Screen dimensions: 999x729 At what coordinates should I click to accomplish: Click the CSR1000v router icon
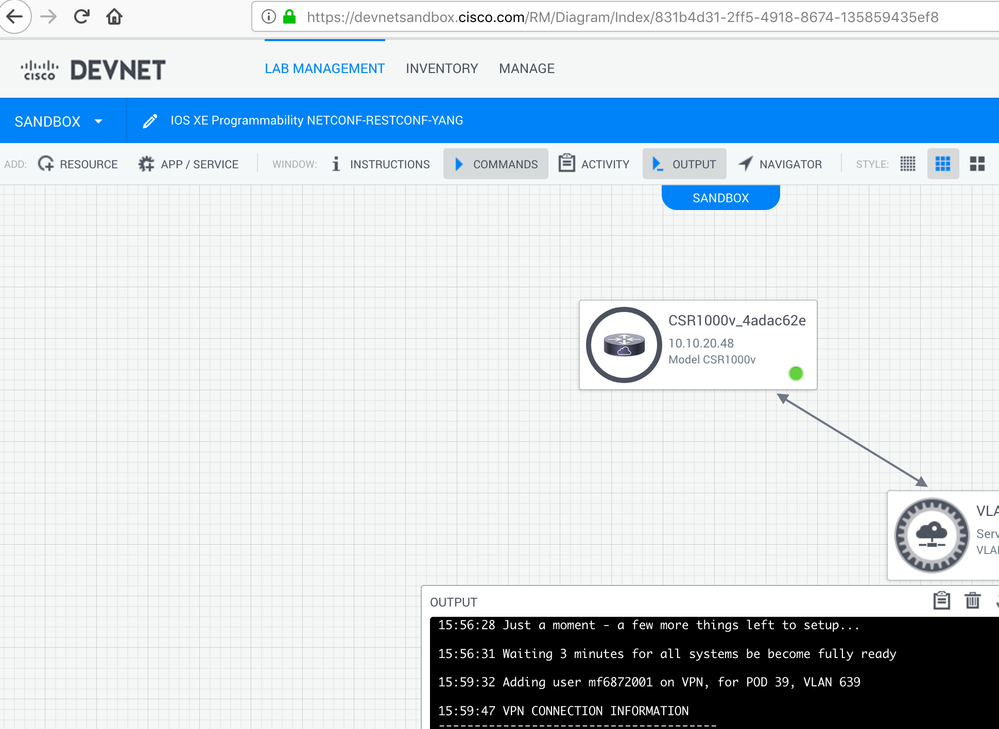coord(624,345)
